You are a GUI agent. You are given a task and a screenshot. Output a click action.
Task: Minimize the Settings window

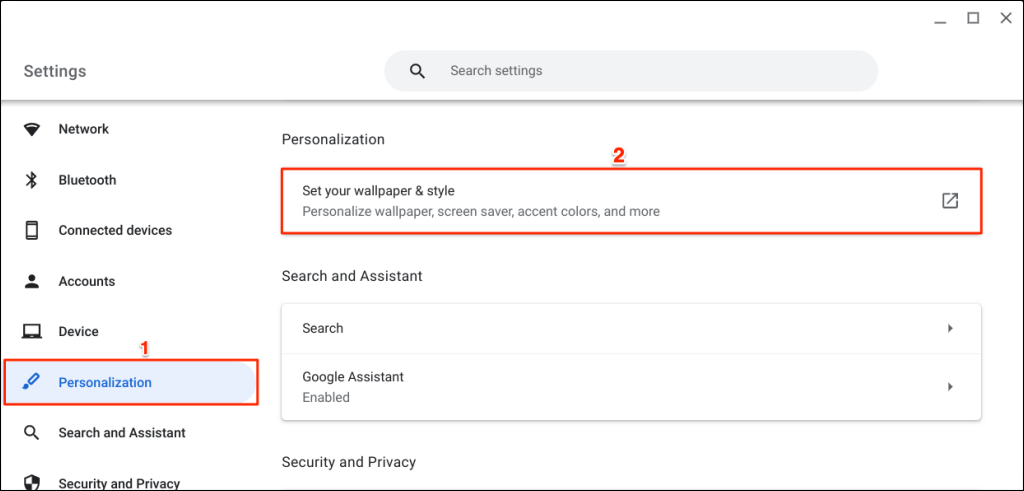pos(940,18)
